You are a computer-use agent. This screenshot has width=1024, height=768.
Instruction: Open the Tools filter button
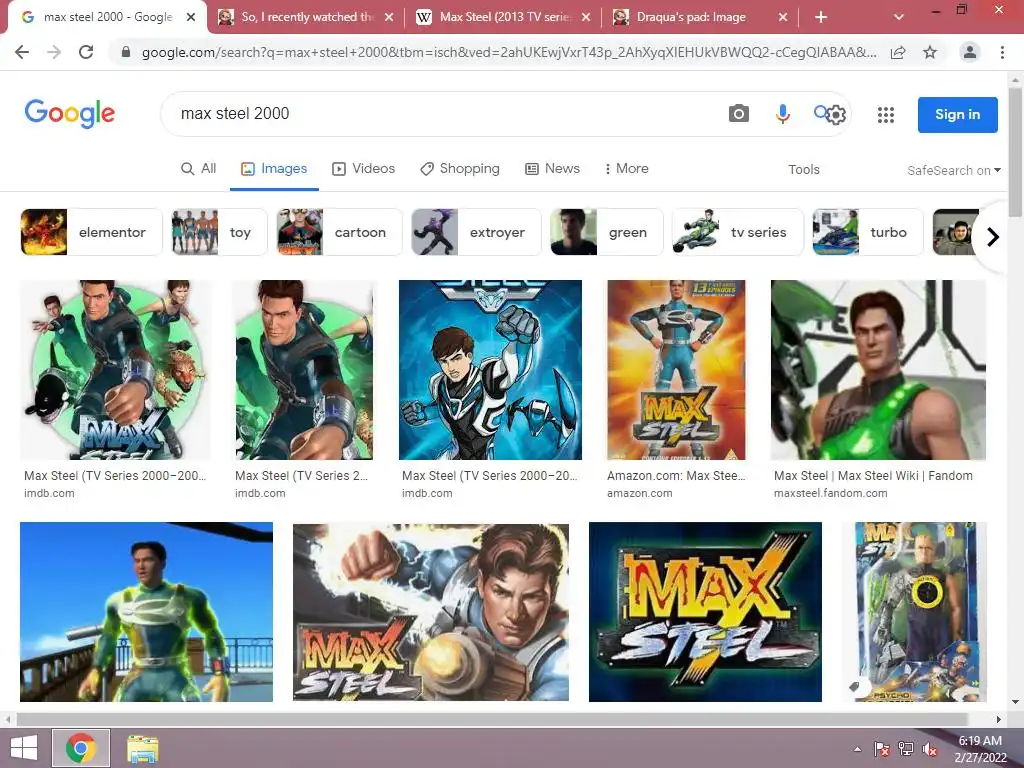(x=803, y=170)
